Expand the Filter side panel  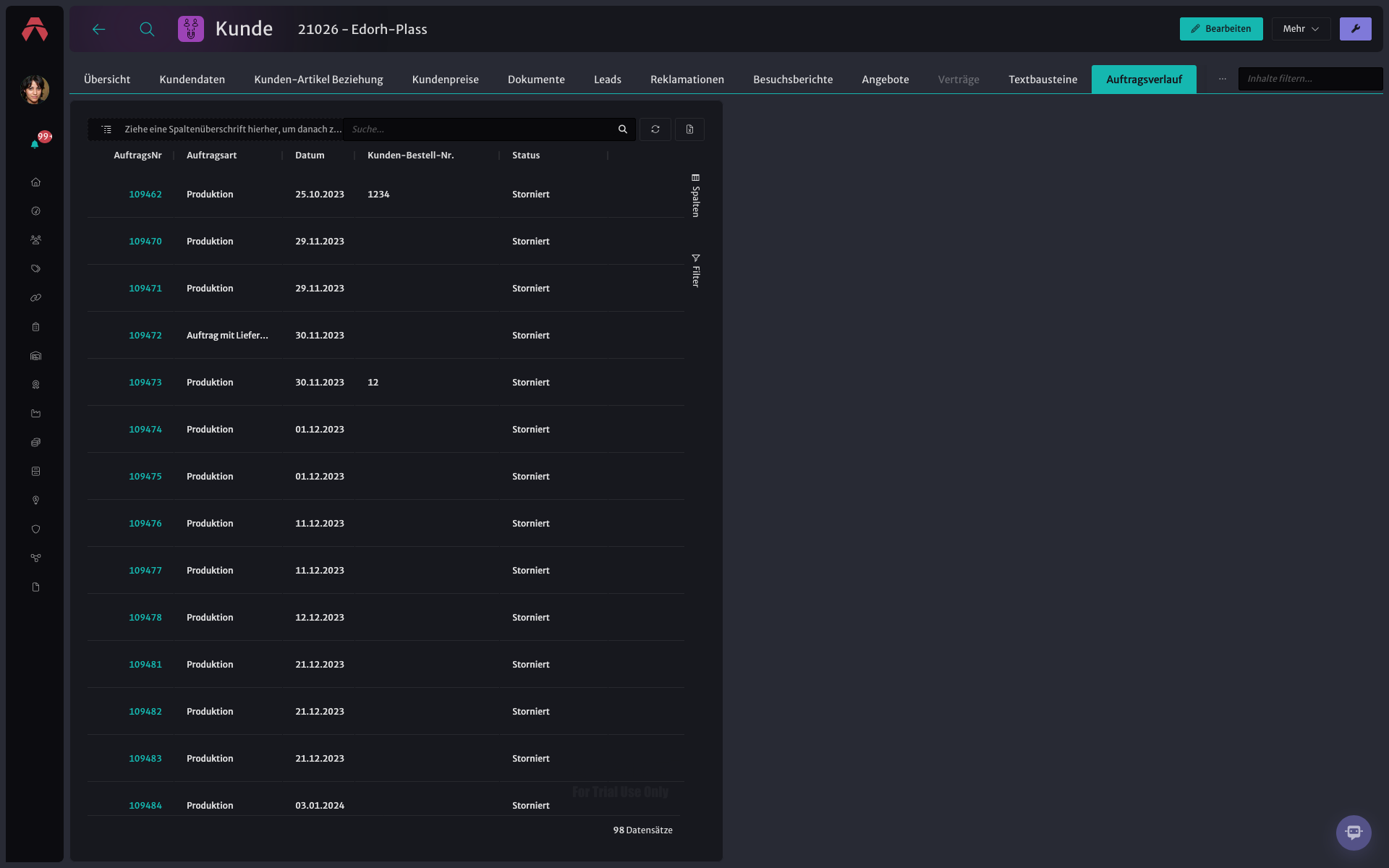pos(695,271)
